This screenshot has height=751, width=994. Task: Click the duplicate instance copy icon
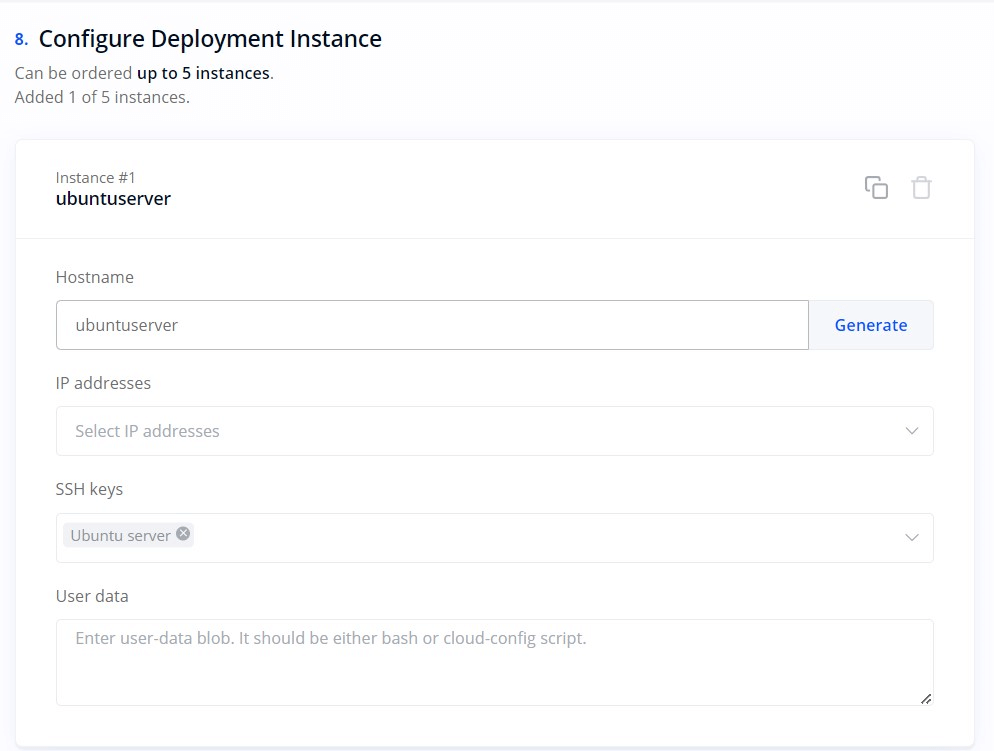[876, 187]
